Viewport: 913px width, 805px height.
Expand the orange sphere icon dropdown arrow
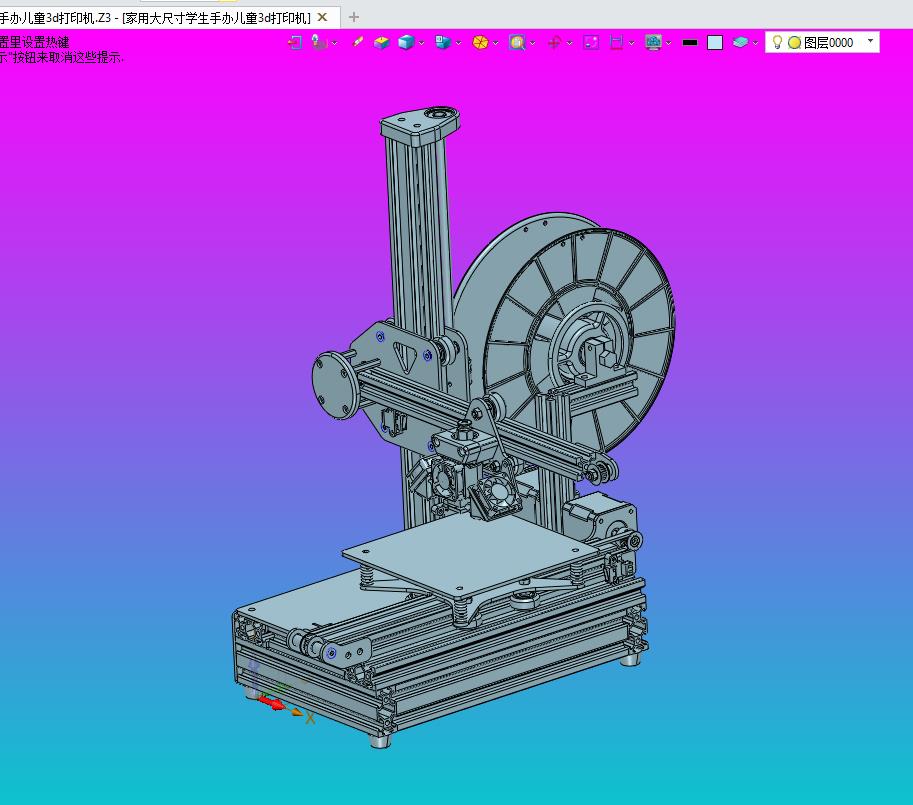coord(496,43)
